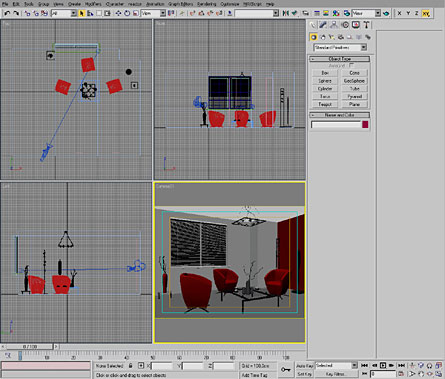
Task: Toggle the selection lock icon
Action: (x=131, y=366)
